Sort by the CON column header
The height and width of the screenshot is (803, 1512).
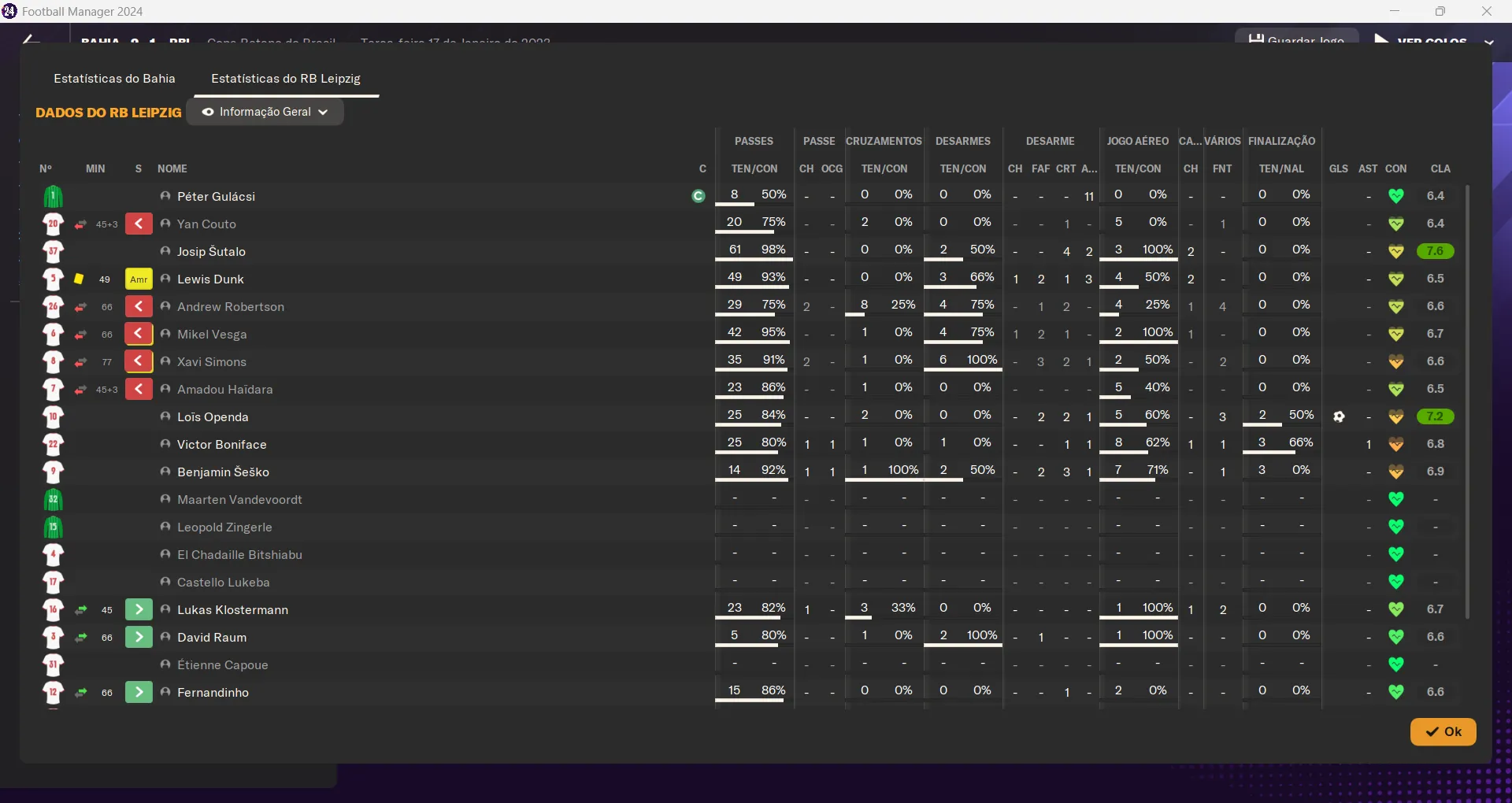pyautogui.click(x=1395, y=168)
